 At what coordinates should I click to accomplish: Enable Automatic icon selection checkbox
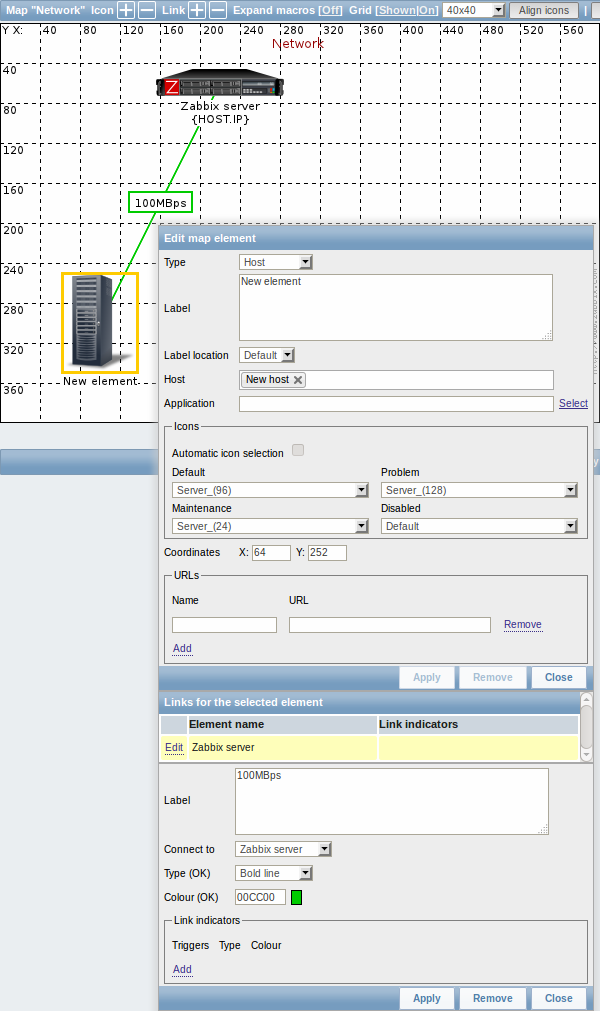[298, 450]
